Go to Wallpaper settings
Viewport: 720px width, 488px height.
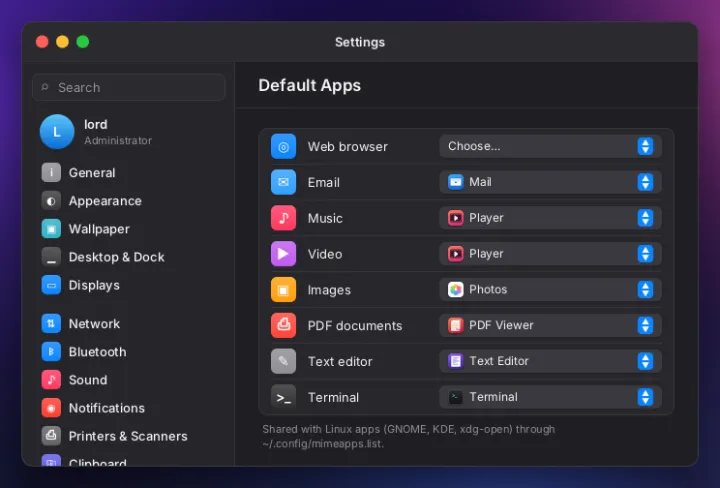pyautogui.click(x=99, y=229)
